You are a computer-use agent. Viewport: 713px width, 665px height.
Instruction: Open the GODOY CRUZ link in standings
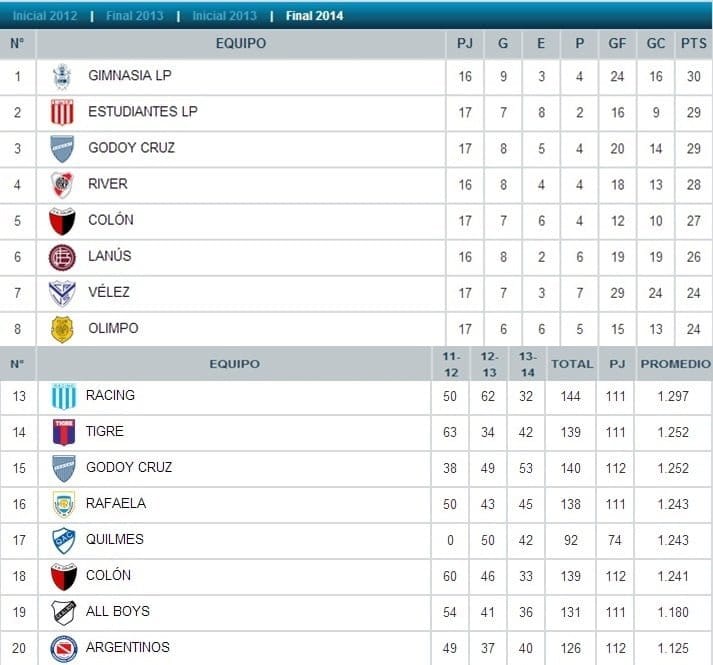131,148
